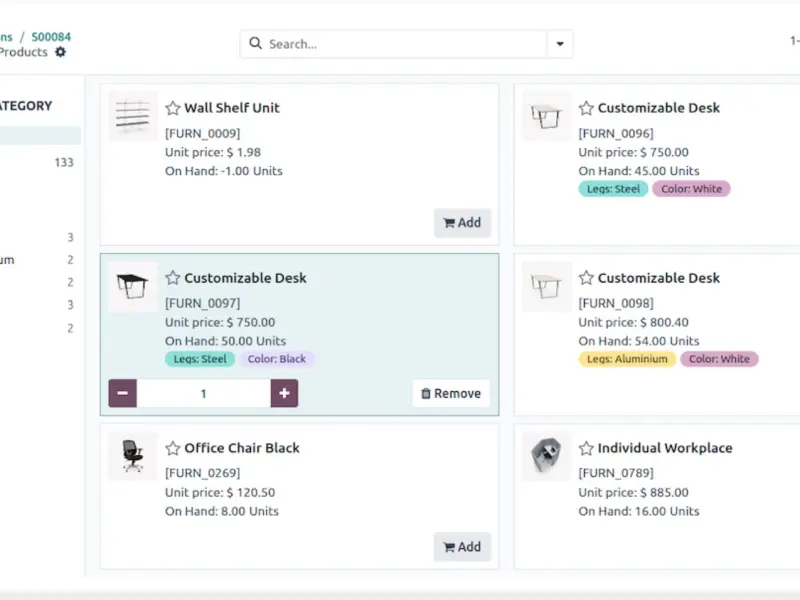The height and width of the screenshot is (600, 800).
Task: Open the Office Chair Black thumbnail
Action: click(133, 456)
